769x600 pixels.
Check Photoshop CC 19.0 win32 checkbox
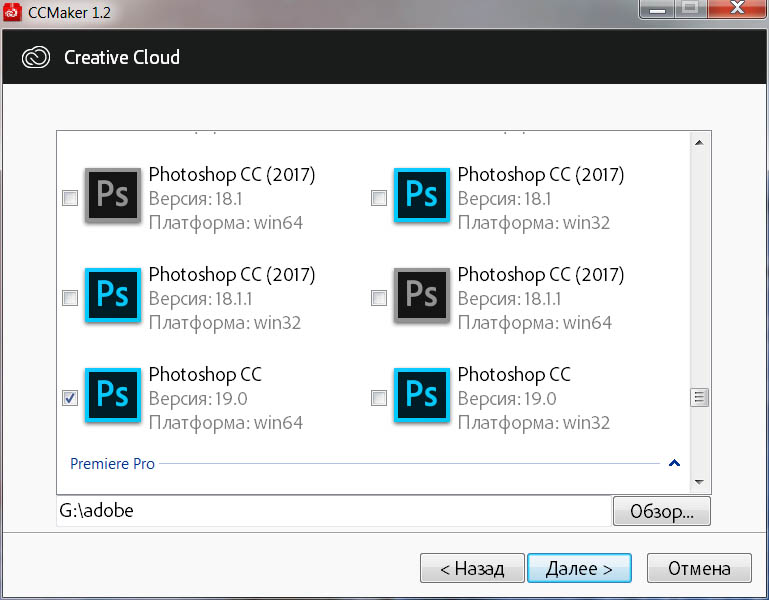pyautogui.click(x=379, y=398)
